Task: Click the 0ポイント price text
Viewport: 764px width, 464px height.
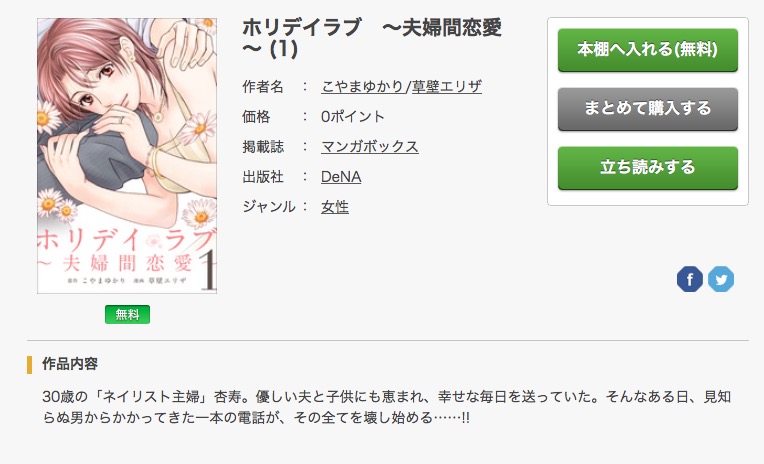Action: tap(352, 117)
